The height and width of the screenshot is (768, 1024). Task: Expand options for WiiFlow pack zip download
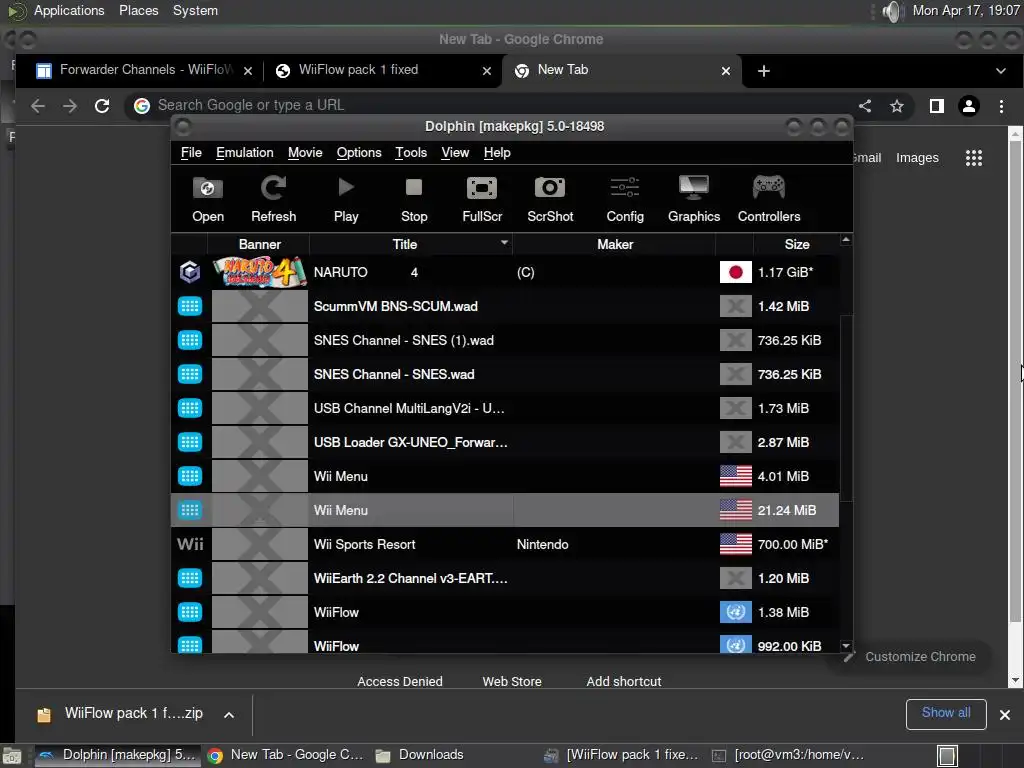point(229,715)
